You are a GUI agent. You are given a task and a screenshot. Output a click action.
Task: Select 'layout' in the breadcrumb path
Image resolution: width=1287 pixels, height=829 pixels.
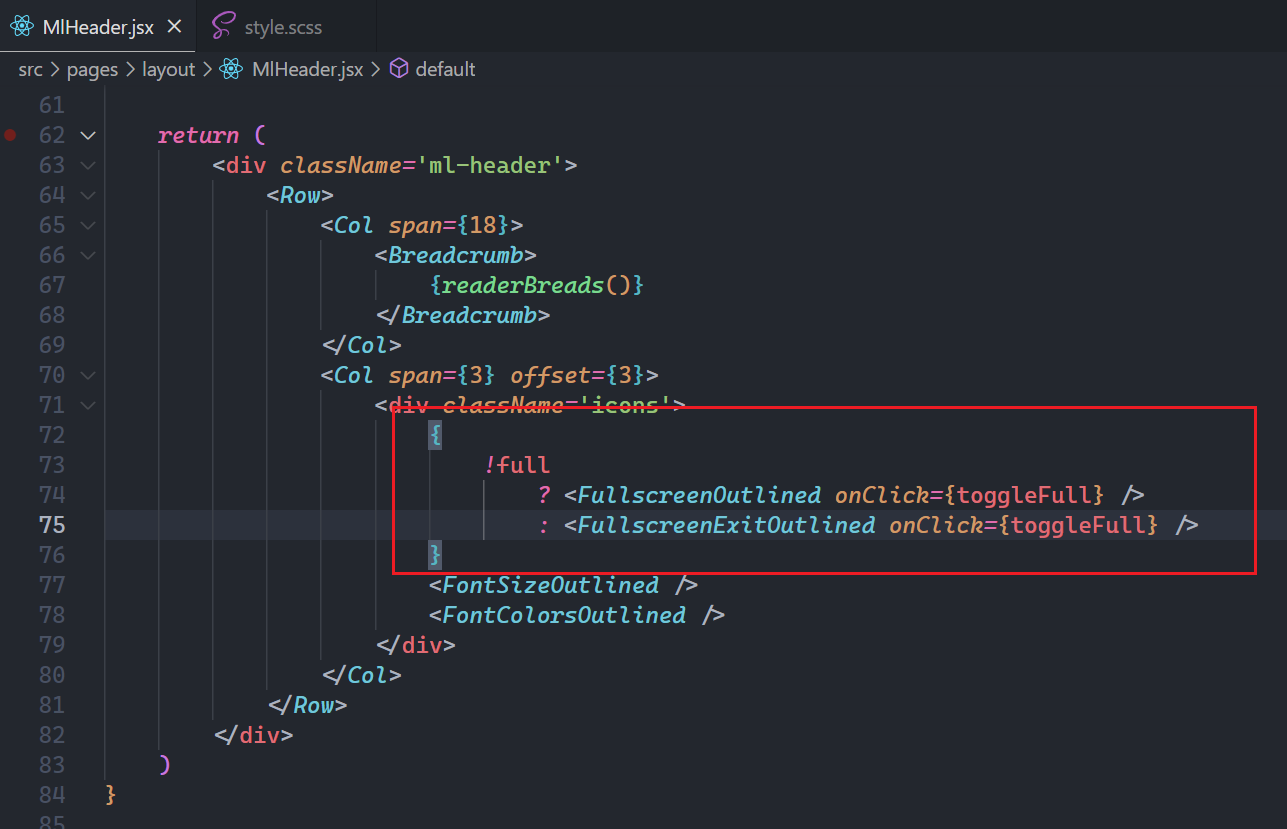pos(168,70)
